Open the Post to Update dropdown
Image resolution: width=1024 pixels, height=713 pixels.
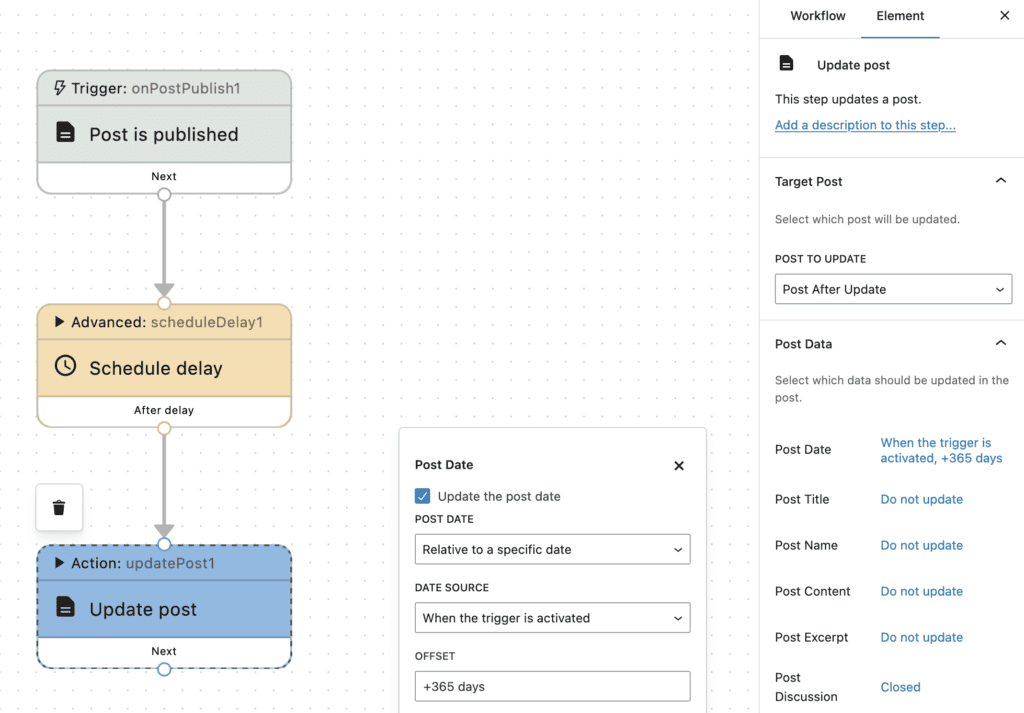point(893,289)
